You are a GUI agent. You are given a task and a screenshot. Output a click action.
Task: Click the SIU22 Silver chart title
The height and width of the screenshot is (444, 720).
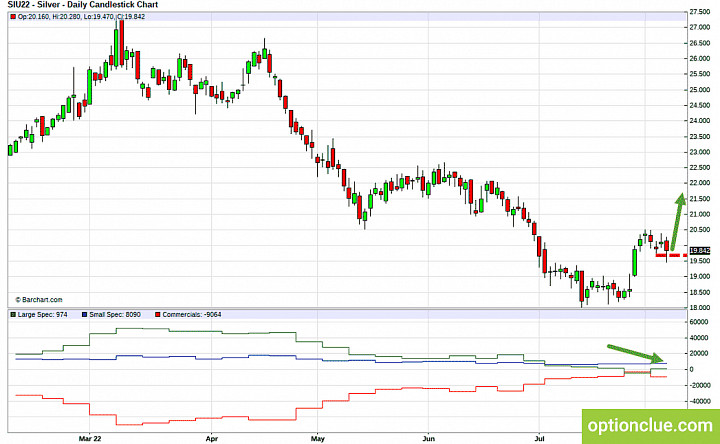click(83, 5)
